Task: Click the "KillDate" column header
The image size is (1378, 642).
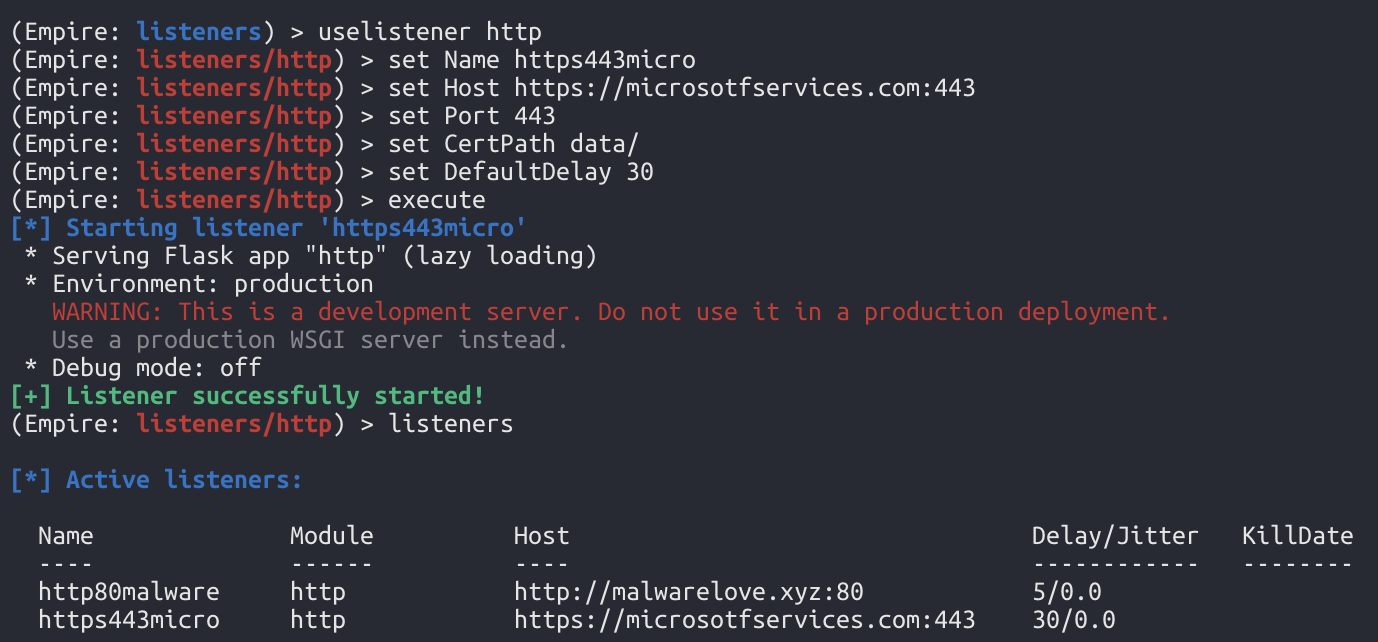Action: [x=1297, y=536]
